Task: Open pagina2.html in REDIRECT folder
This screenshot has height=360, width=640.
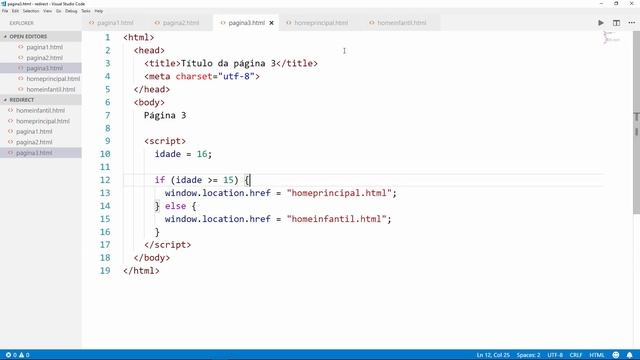Action: pos(34,142)
